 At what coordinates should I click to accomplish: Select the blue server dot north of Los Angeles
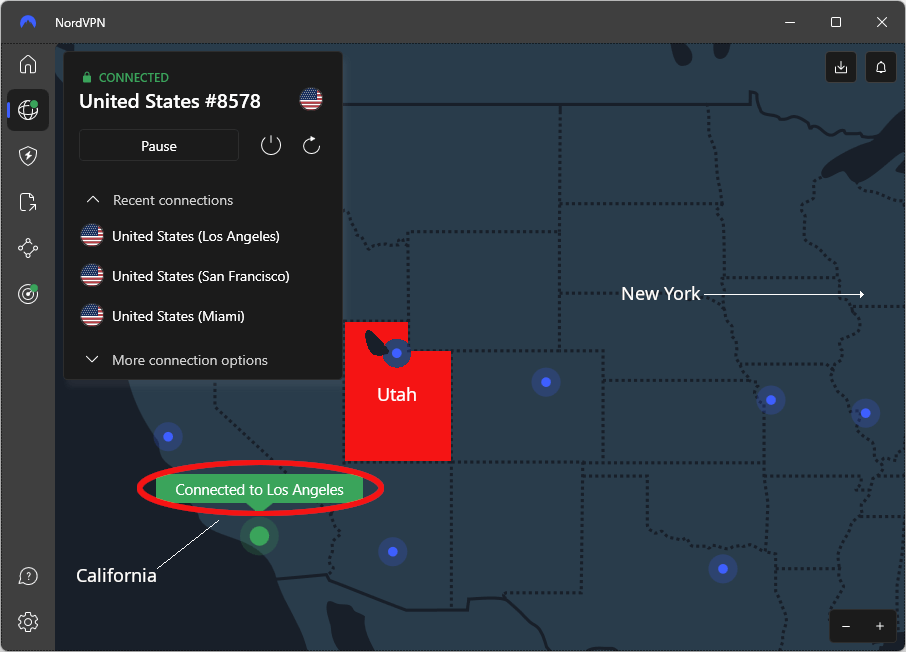click(168, 436)
